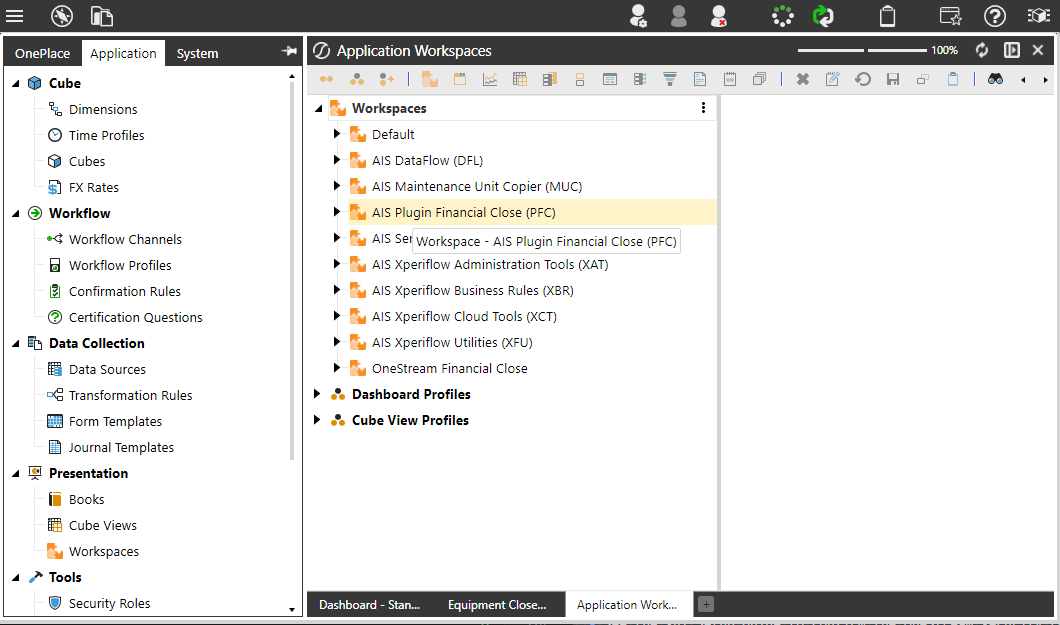The image size is (1060, 625).
Task: Select AIS Xperiflow Business Rules (XBR)
Action: 473,291
